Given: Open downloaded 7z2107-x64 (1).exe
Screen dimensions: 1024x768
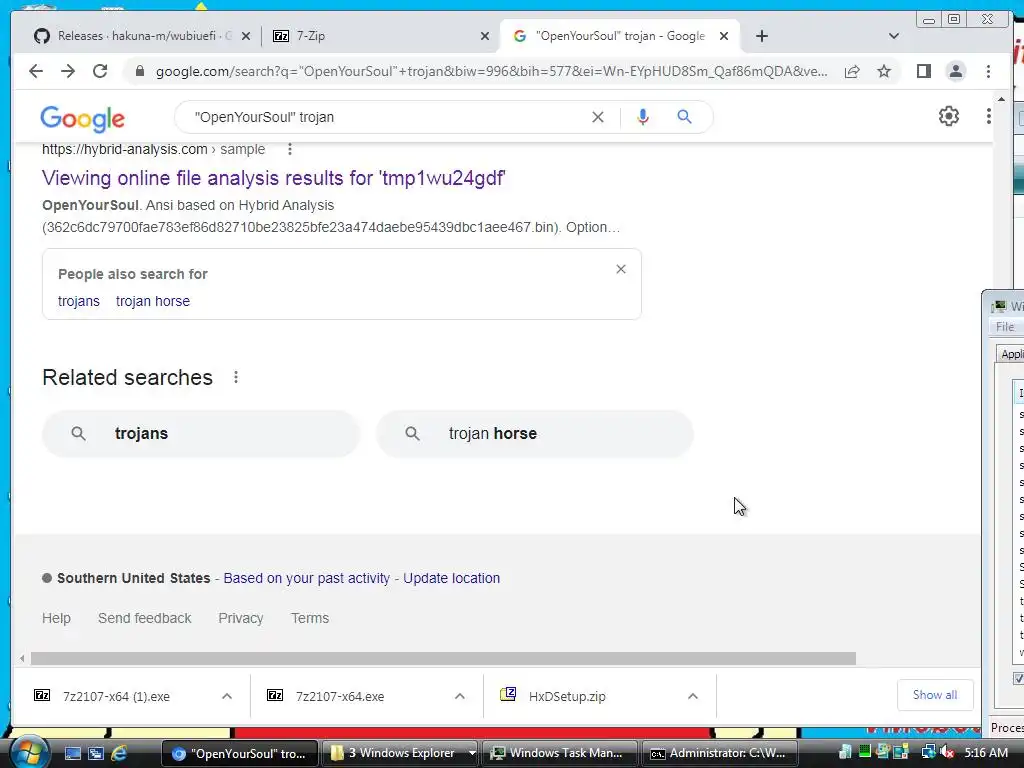Looking at the screenshot, I should click(x=116, y=696).
